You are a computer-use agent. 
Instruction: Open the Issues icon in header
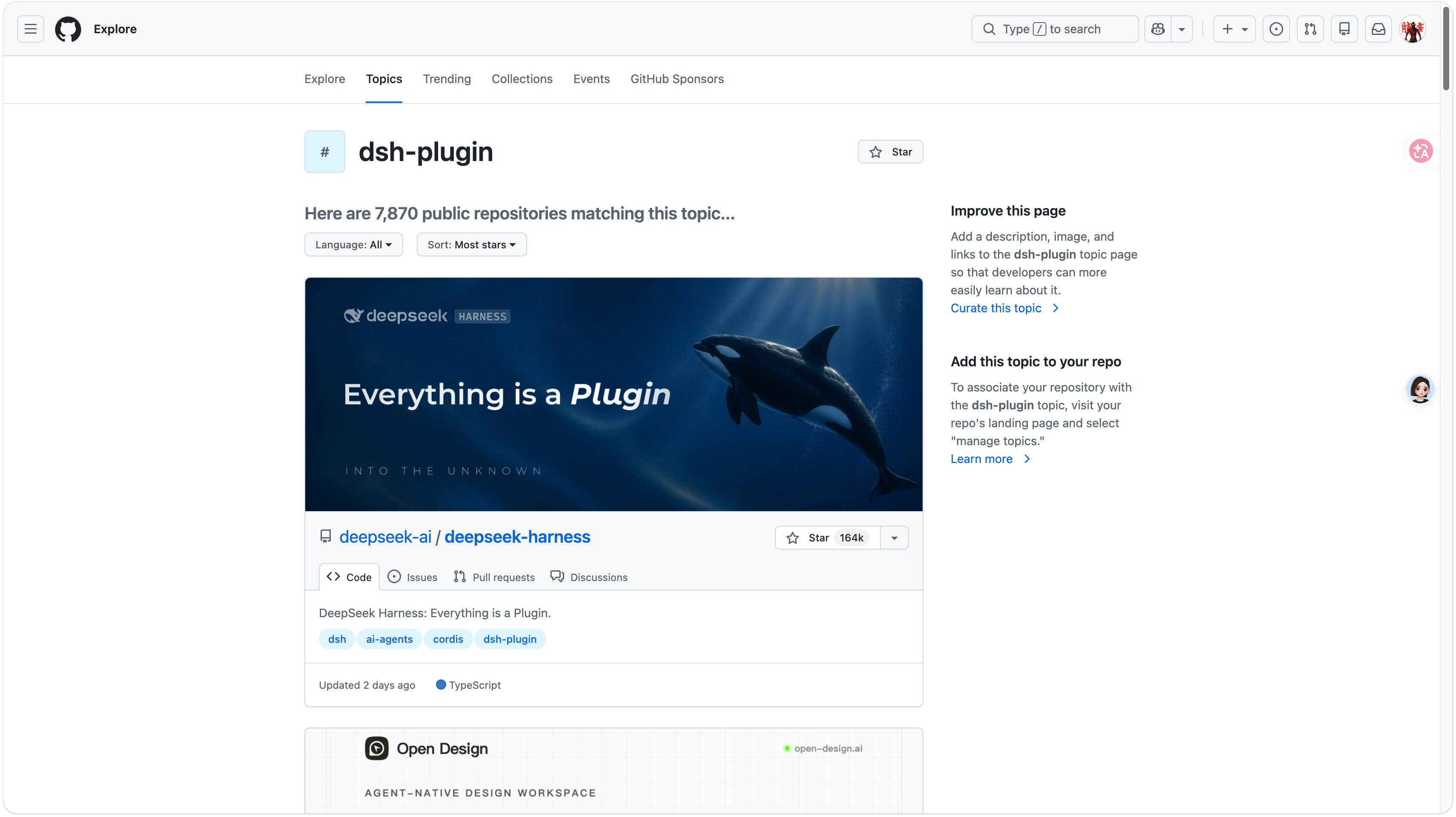pyautogui.click(x=1276, y=29)
